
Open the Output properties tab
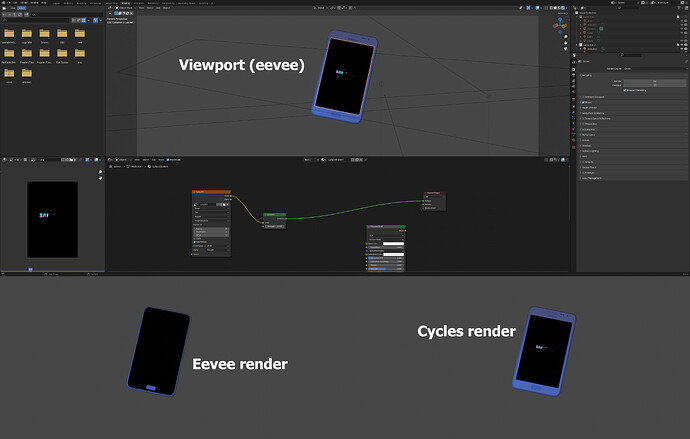[x=573, y=75]
